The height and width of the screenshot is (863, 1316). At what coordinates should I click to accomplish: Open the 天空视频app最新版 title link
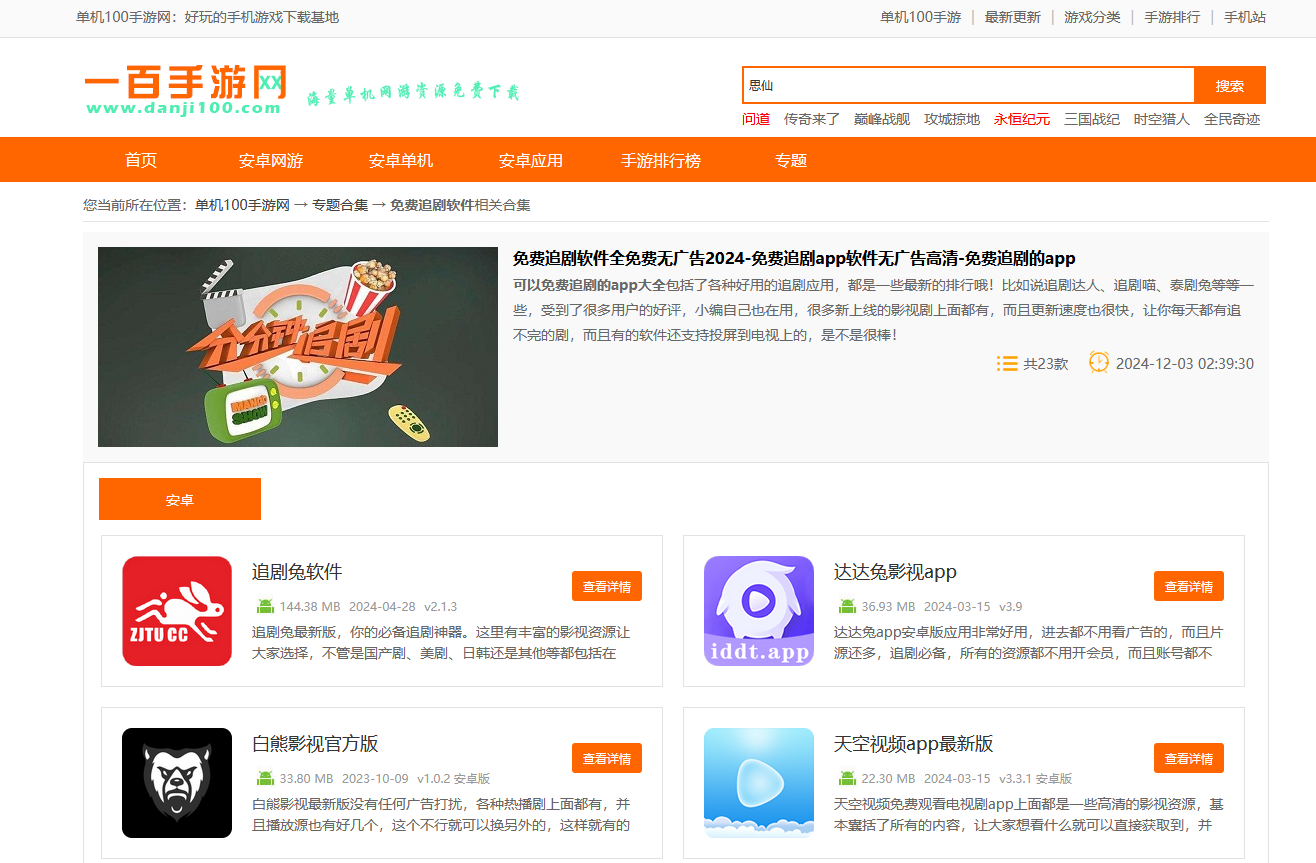tap(914, 744)
